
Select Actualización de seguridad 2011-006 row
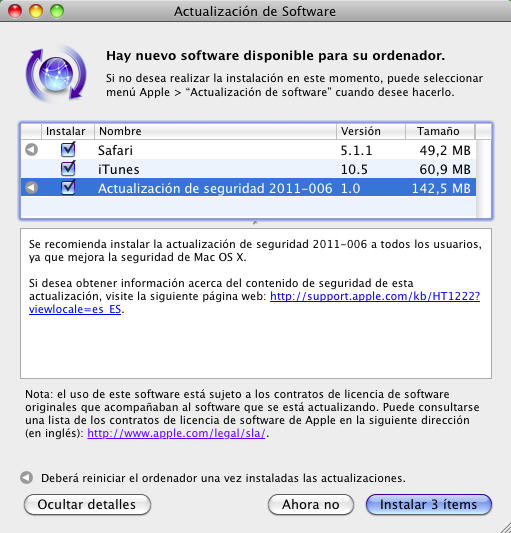[249, 188]
